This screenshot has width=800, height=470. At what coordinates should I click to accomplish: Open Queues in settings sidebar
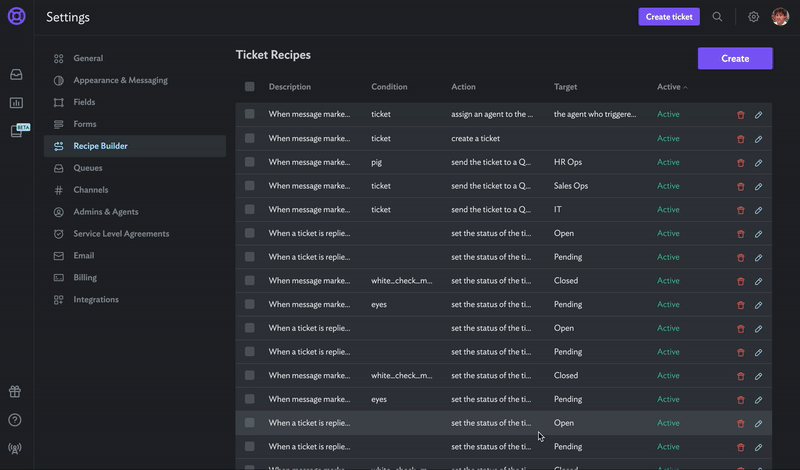pos(88,168)
